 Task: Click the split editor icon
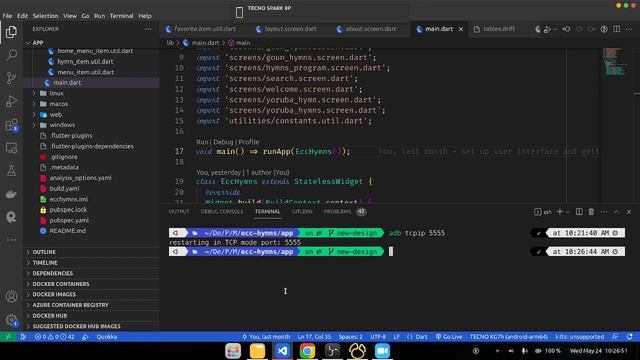pos(616,29)
